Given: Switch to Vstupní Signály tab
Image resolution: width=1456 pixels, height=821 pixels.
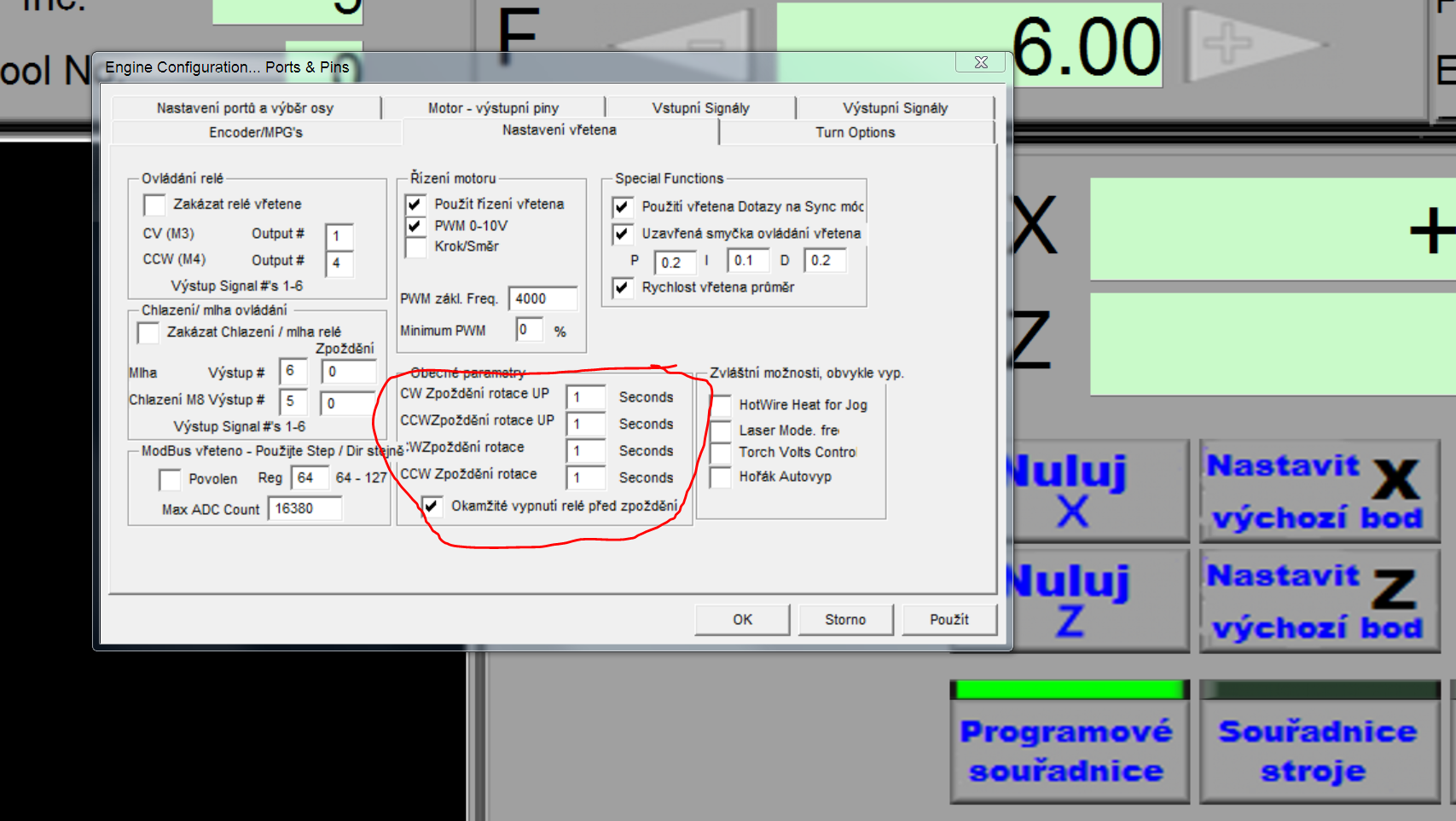Looking at the screenshot, I should tap(700, 108).
